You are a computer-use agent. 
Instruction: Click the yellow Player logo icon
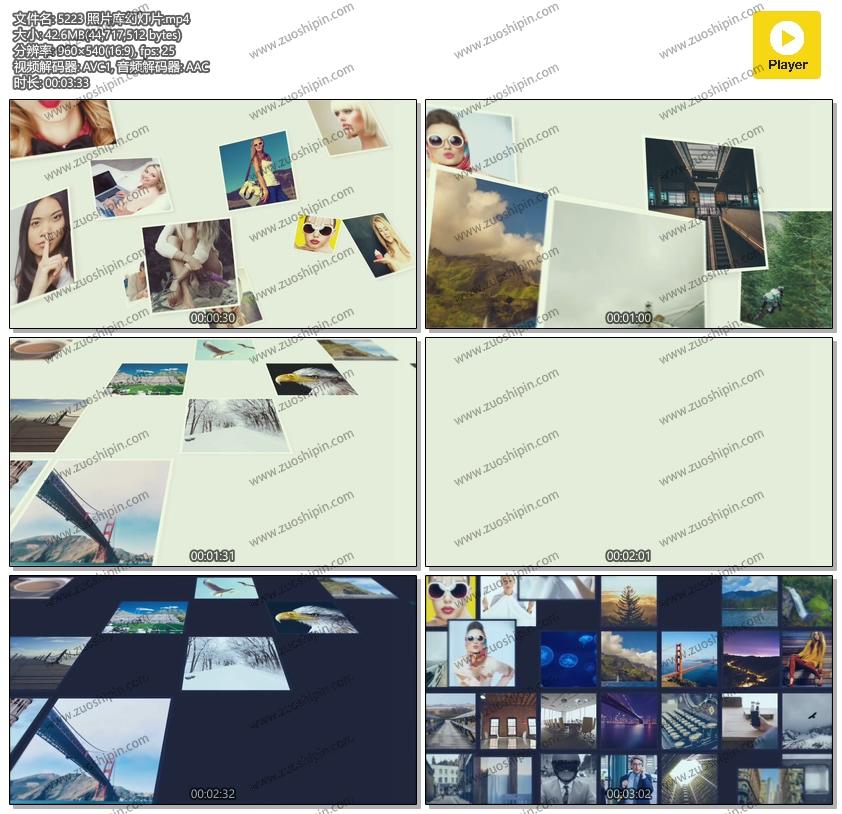[786, 45]
